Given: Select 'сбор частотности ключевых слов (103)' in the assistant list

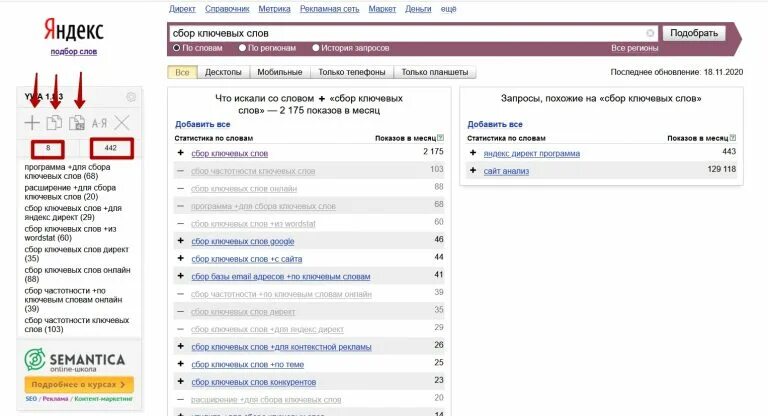Looking at the screenshot, I should coord(77,325).
